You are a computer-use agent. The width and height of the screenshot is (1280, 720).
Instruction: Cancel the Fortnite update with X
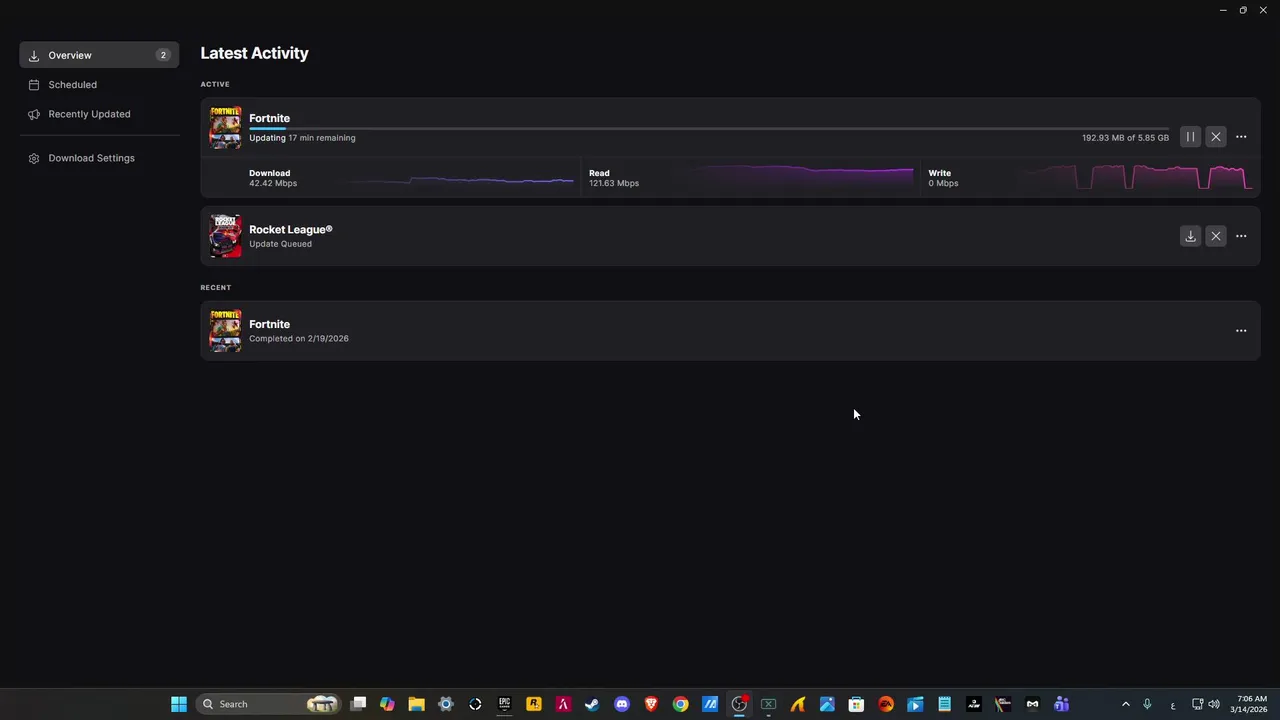tap(1216, 137)
